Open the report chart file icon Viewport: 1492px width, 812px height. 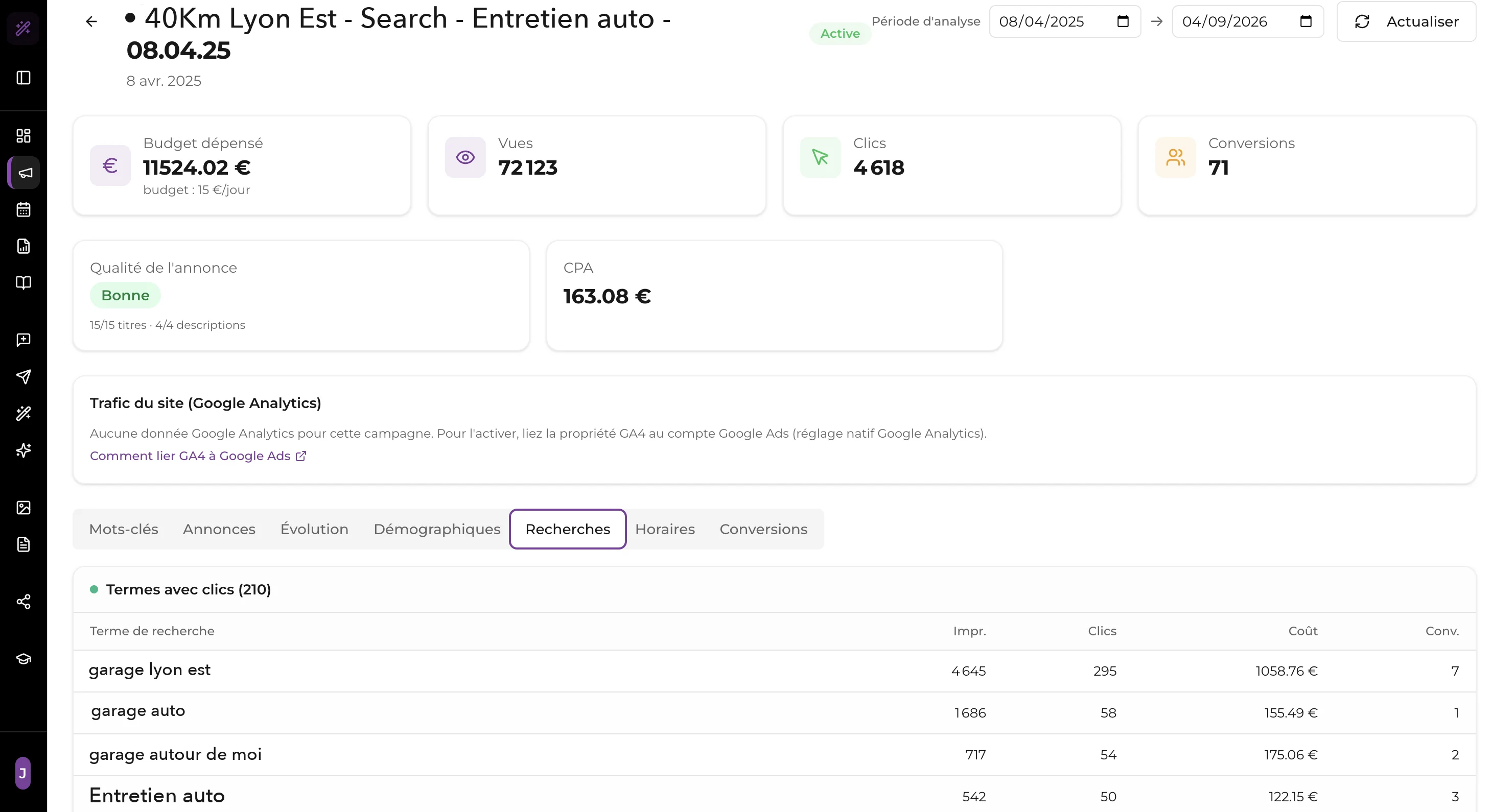point(23,246)
